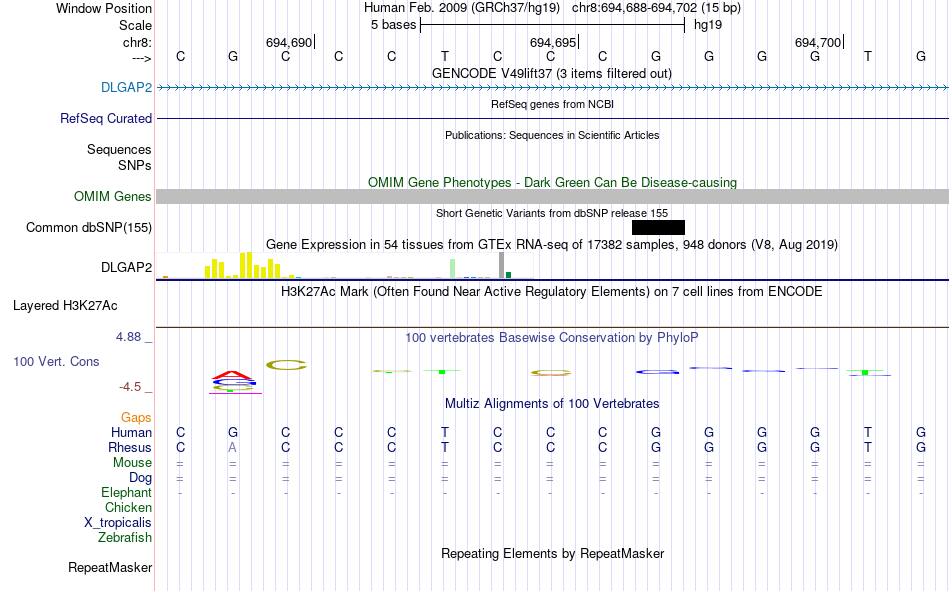Click the H3K27Ac Mark track title
950x591 pixels.
552,292
